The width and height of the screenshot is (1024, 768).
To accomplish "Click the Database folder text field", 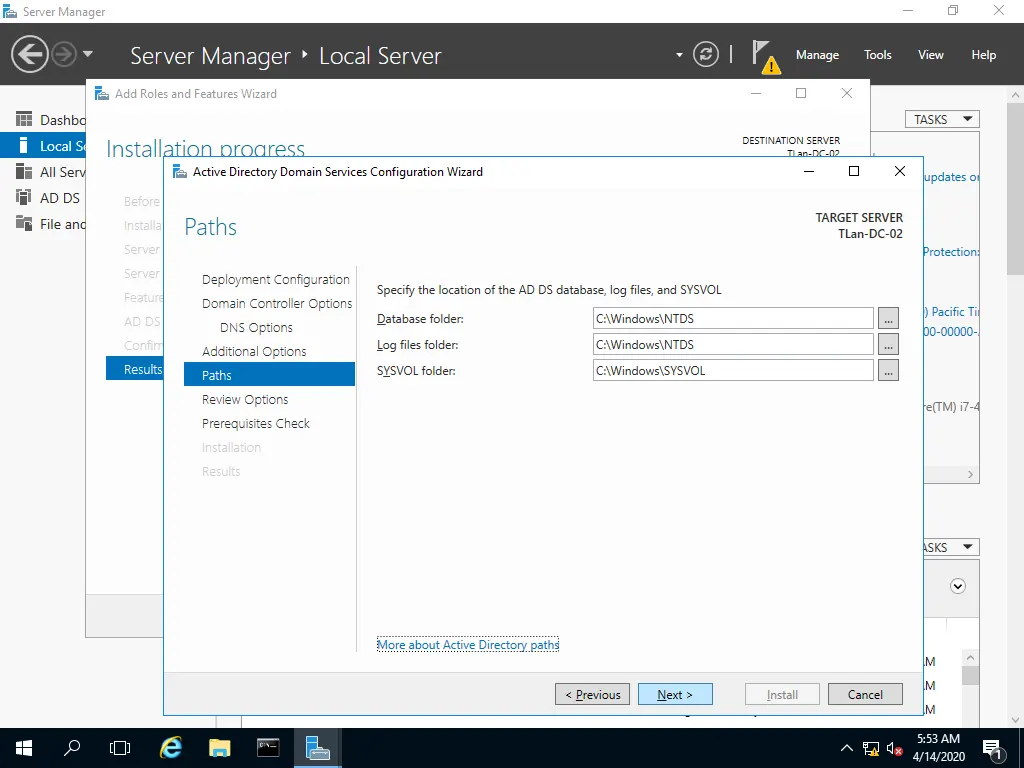I will tap(733, 319).
